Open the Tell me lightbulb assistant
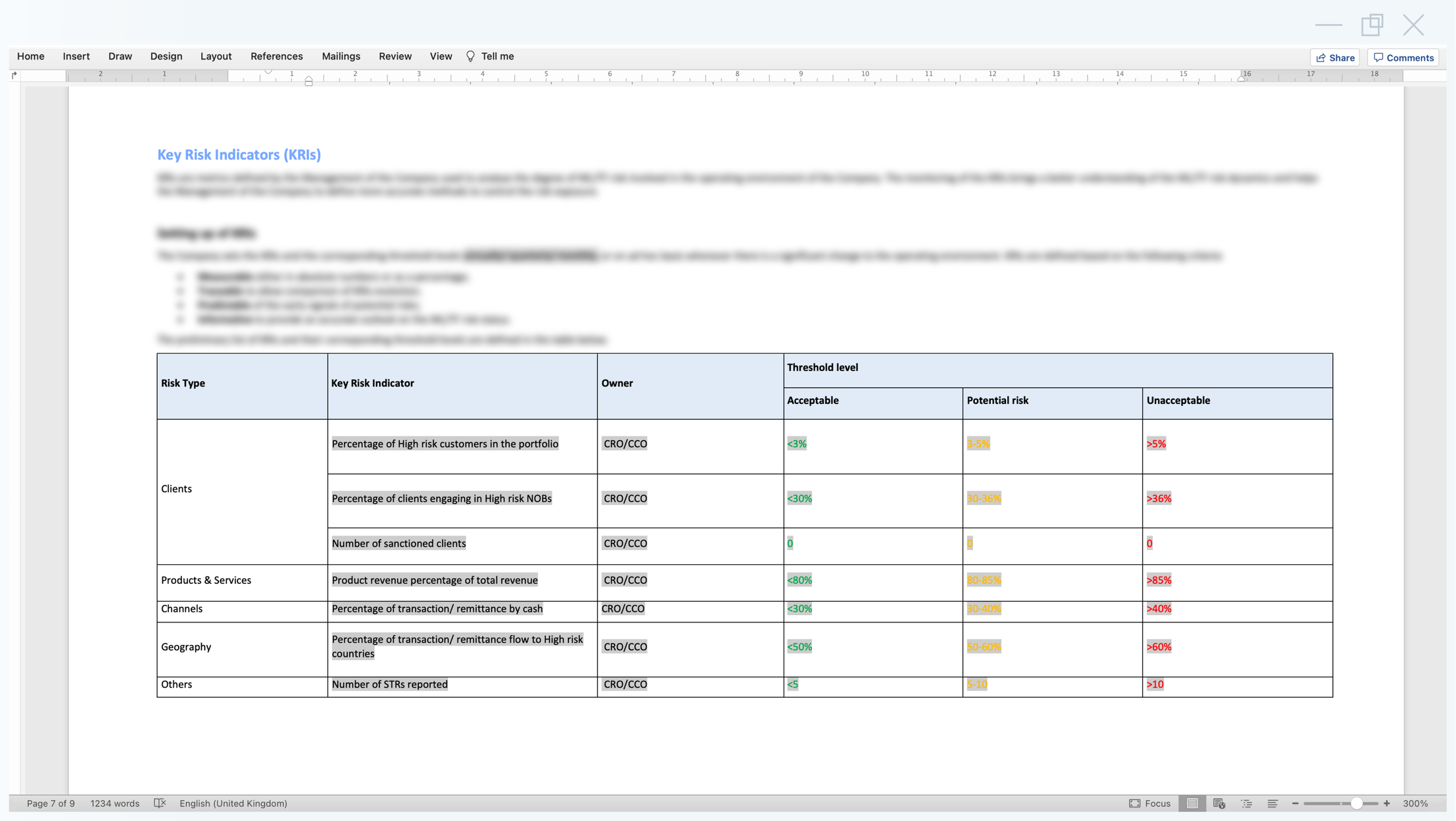Image resolution: width=1456 pixels, height=821 pixels. point(471,56)
